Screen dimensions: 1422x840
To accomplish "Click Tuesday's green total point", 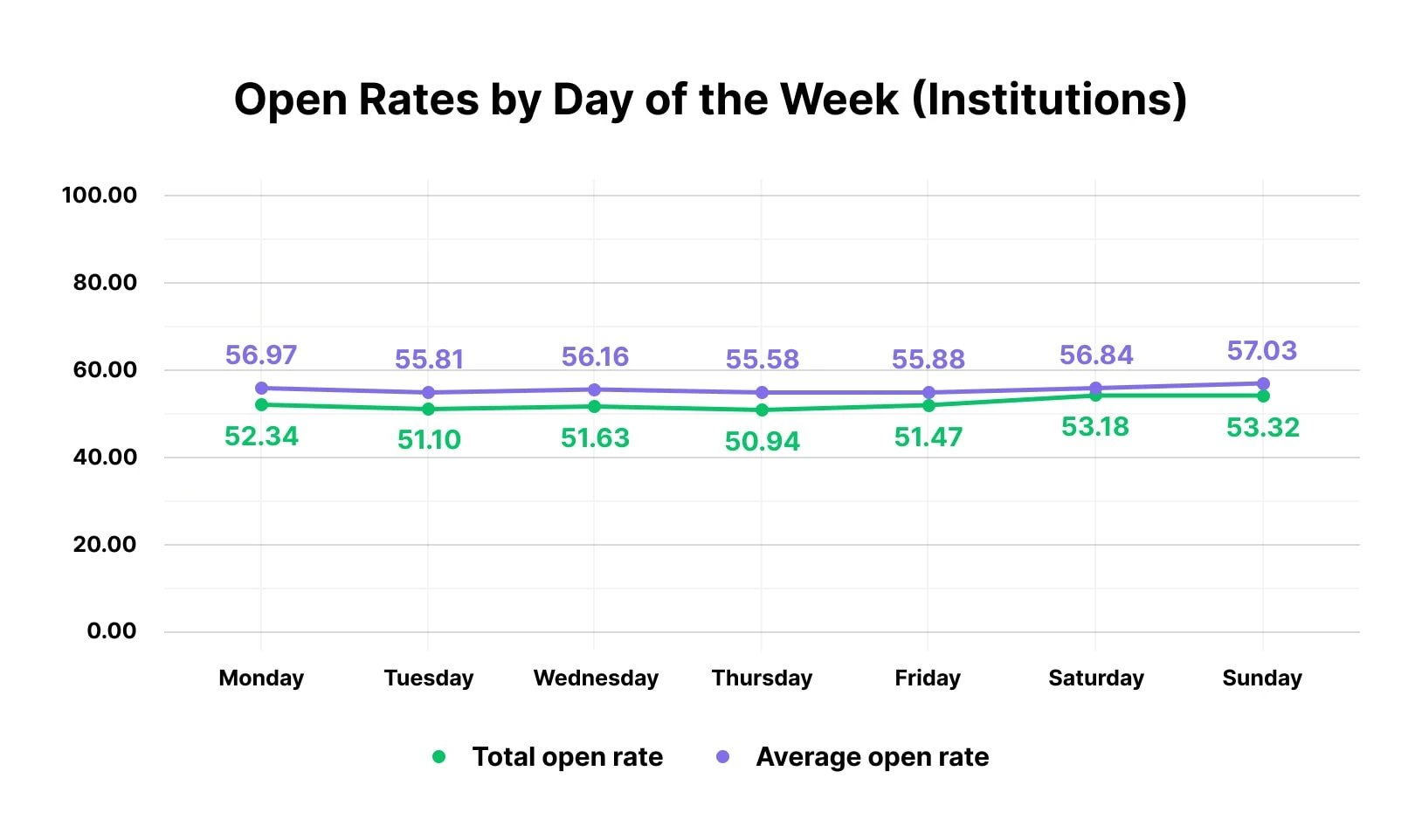I will (x=428, y=409).
